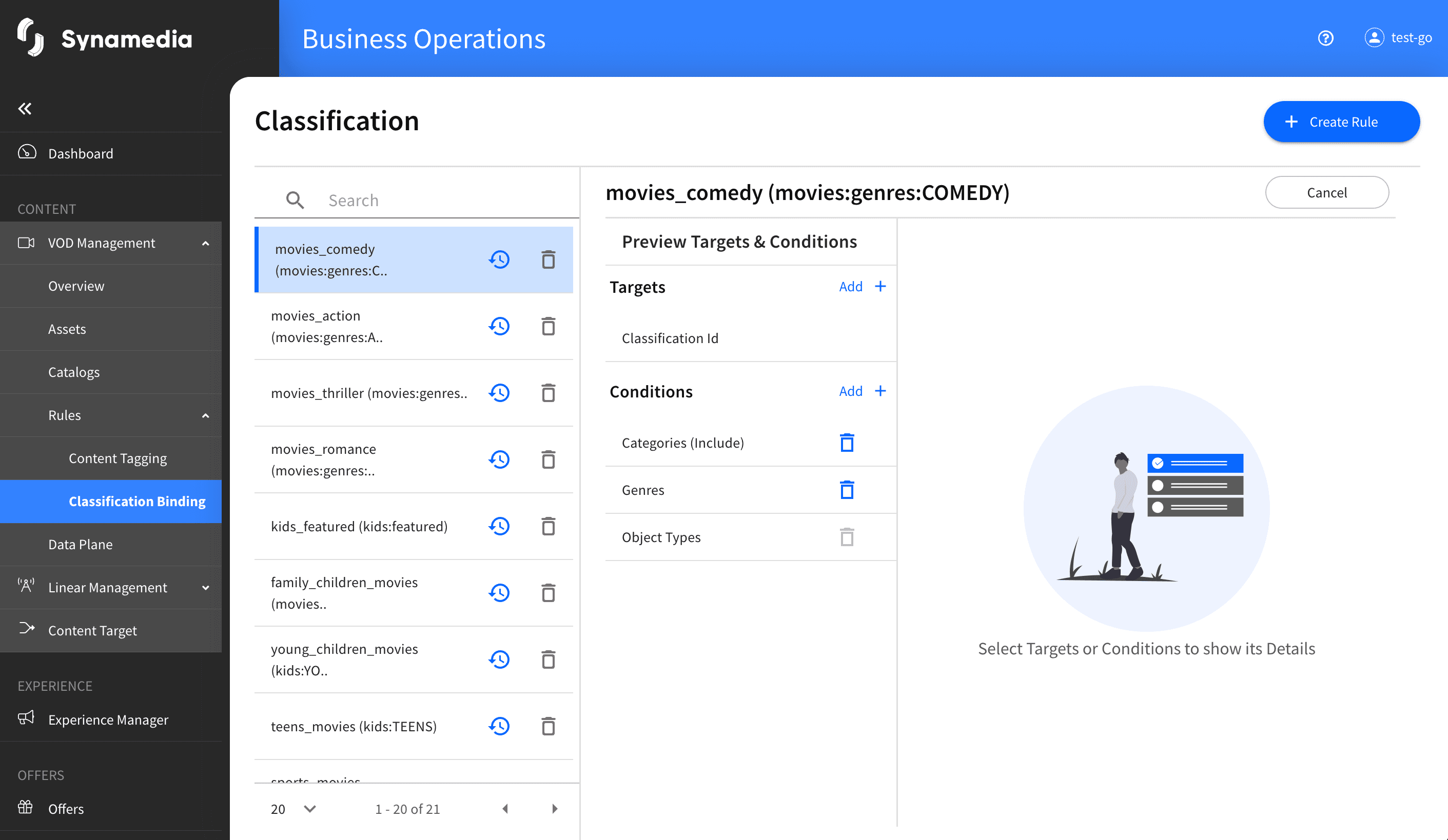
Task: Open the Classification Id target
Action: (751, 338)
